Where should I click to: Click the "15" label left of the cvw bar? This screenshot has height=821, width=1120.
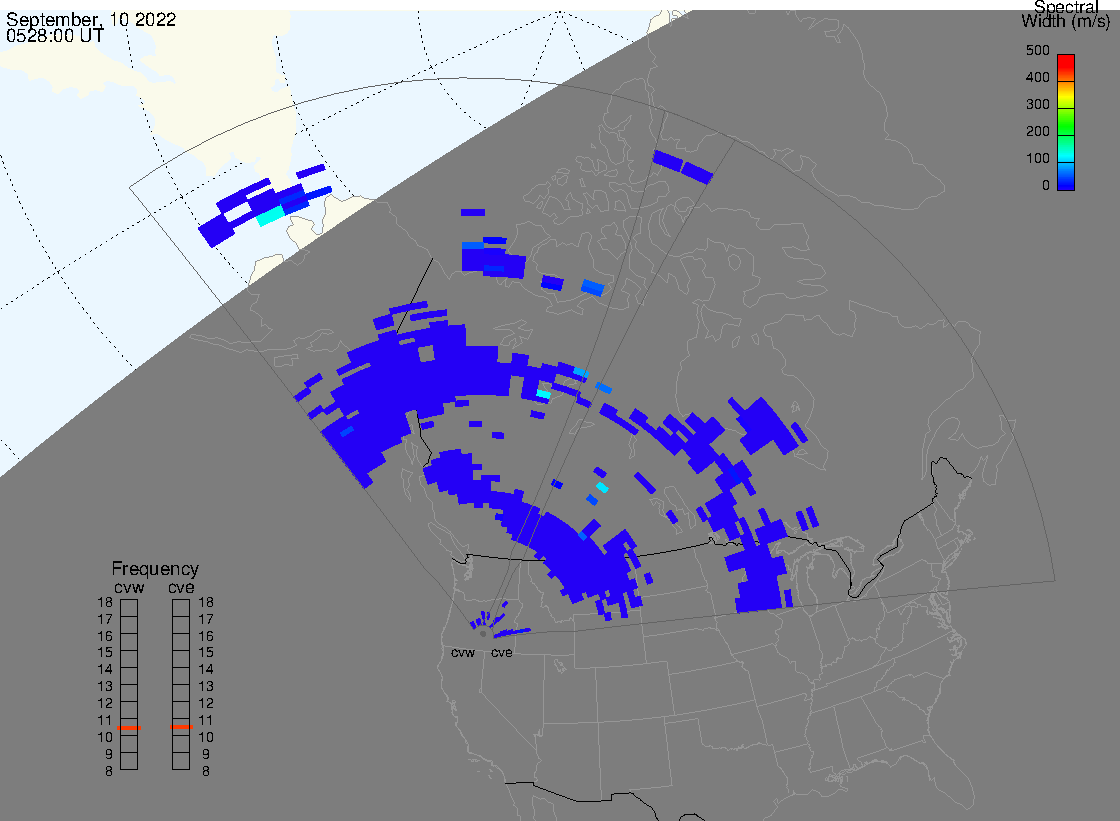105,652
